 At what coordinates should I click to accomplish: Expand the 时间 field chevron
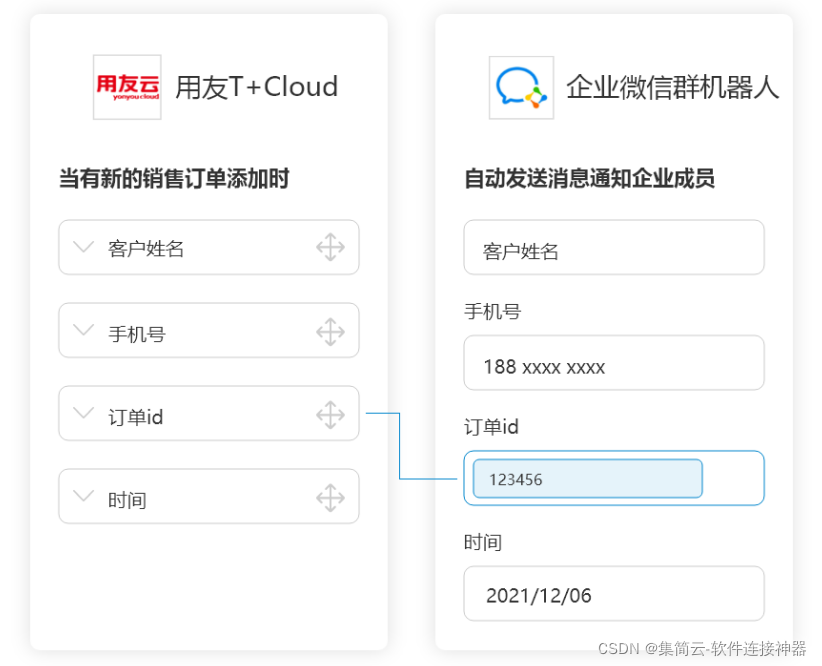(x=83, y=495)
